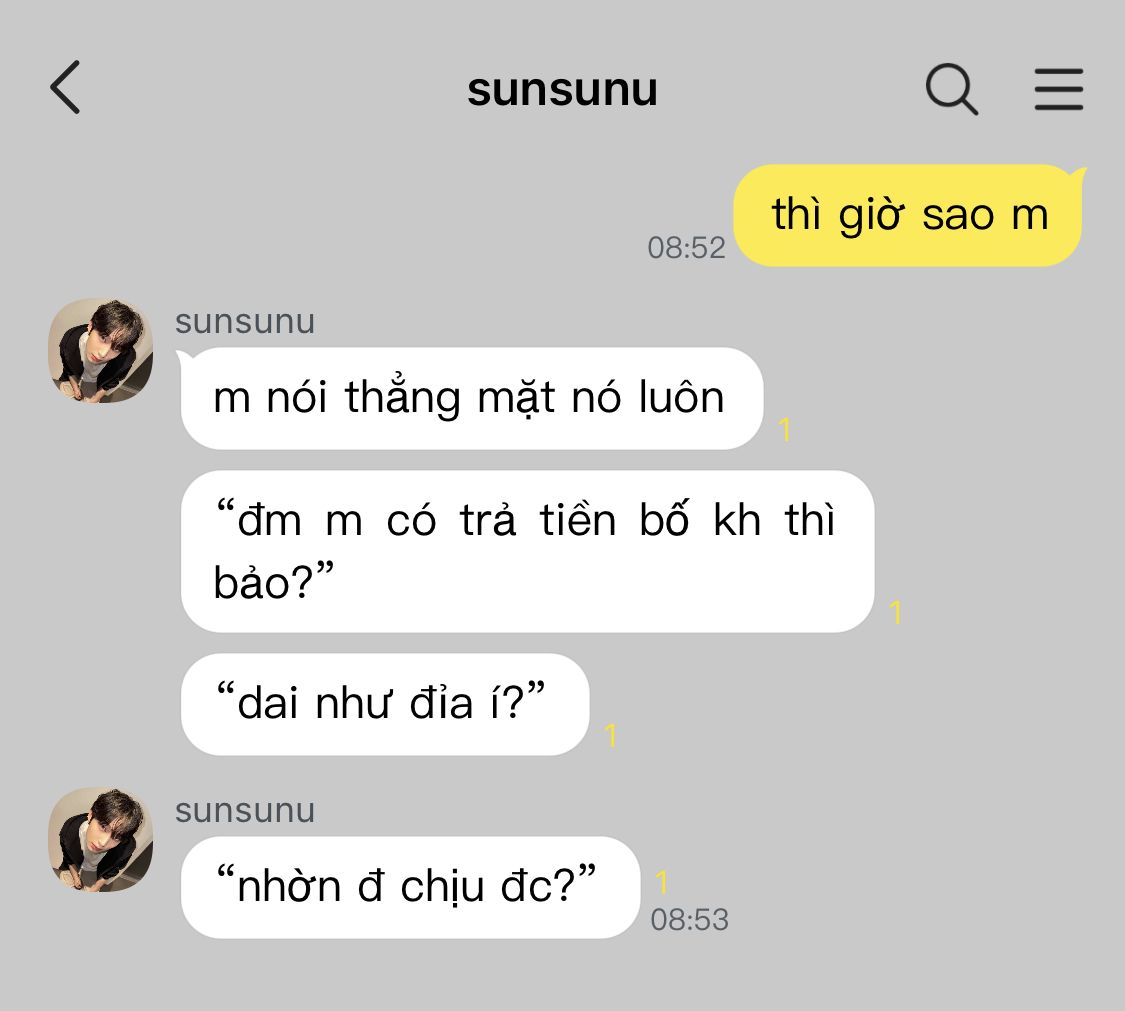
Task: Open the second sunsunu profile avatar
Action: point(100,840)
